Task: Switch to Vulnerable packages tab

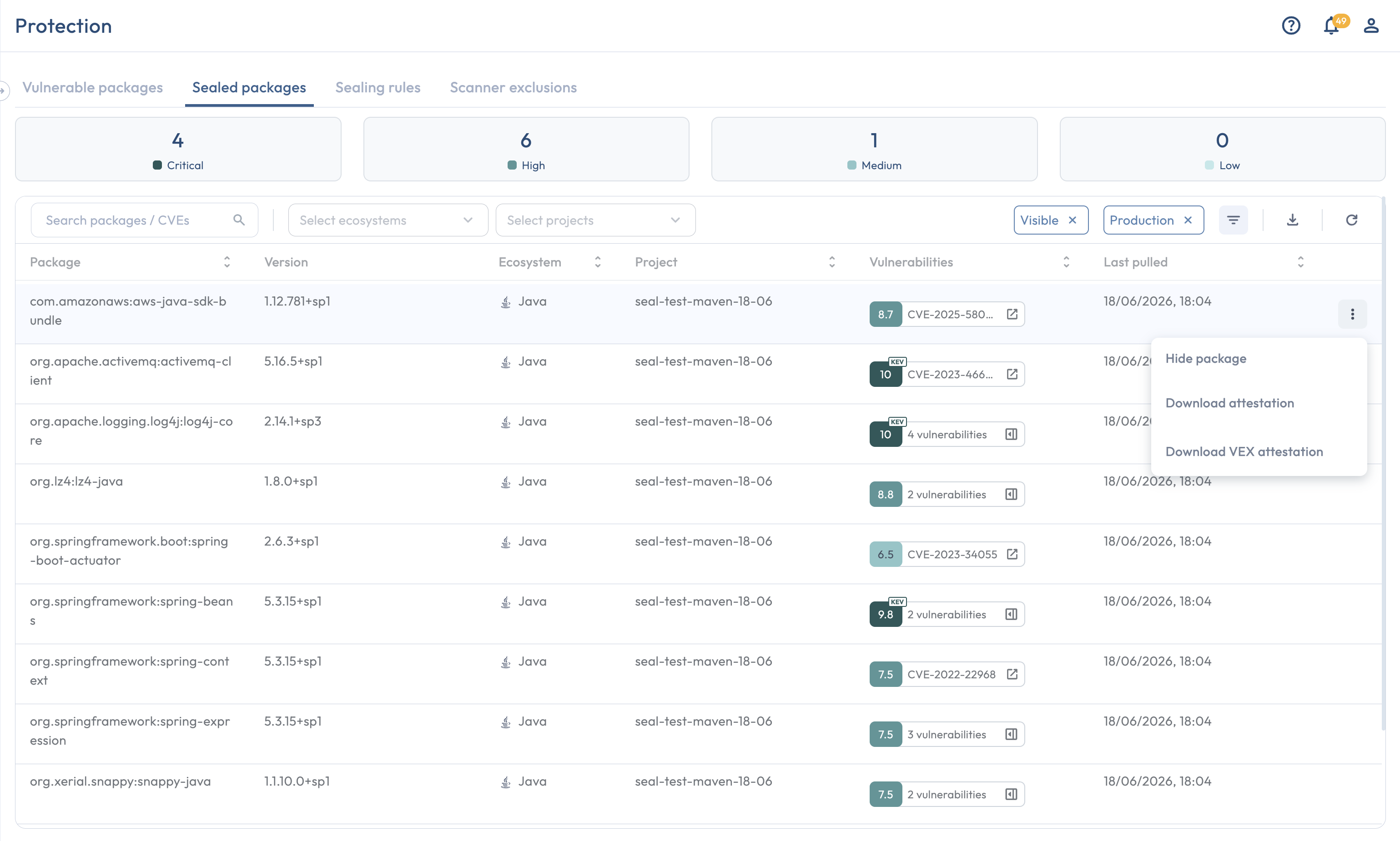Action: [x=92, y=87]
